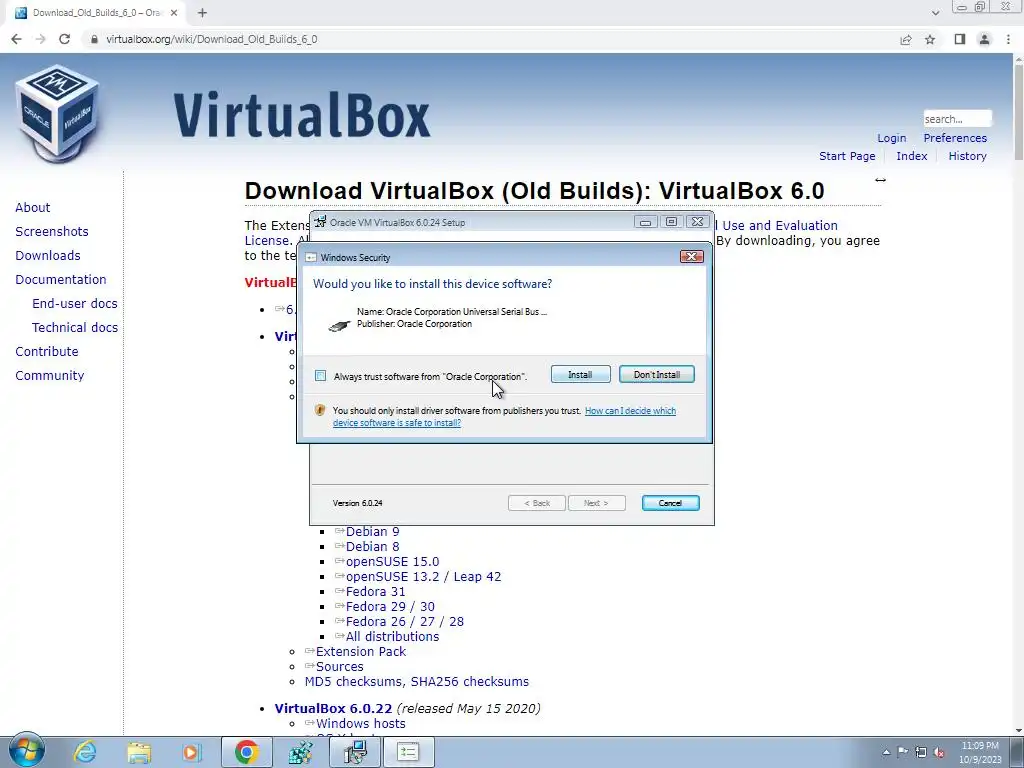Close the Download_Old_Builds_6_0 tab
This screenshot has height=768, width=1024.
pos(174,12)
